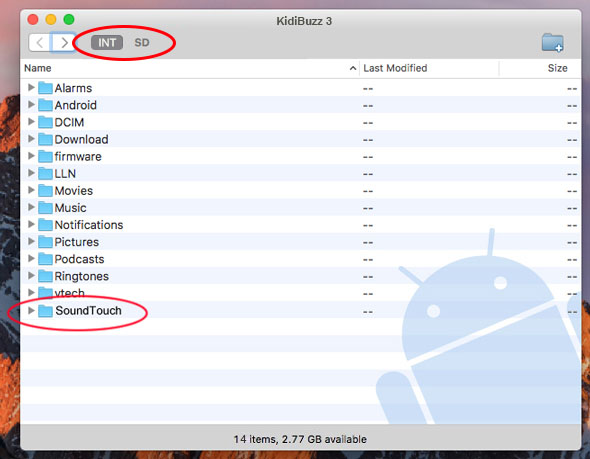Image resolution: width=590 pixels, height=459 pixels.
Task: Select the Pictures folder icon
Action: point(45,242)
